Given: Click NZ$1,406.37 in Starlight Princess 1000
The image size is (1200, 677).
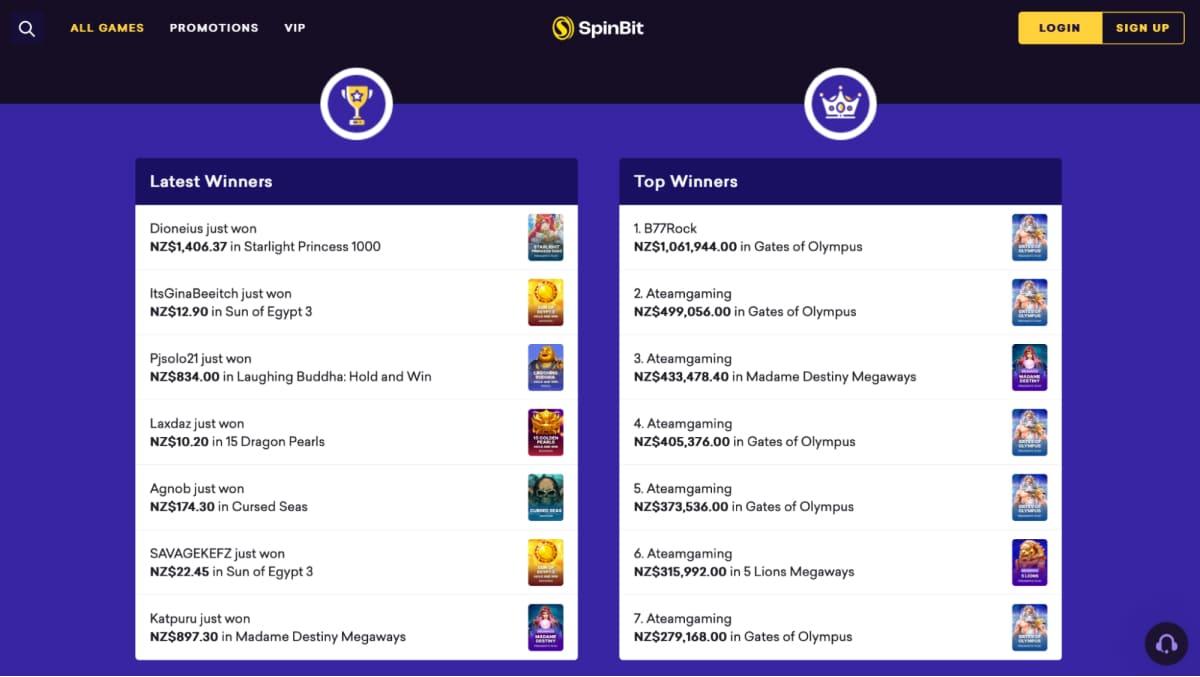Looking at the screenshot, I should 265,246.
